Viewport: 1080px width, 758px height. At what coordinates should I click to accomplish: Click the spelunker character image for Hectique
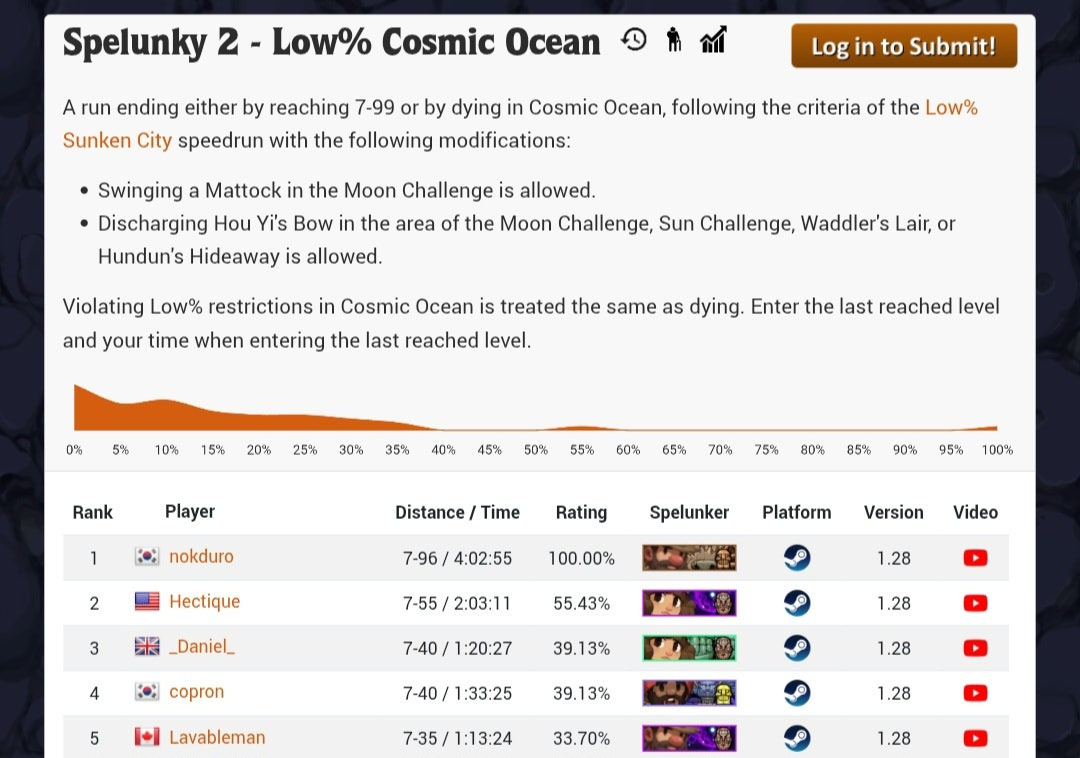coord(689,603)
